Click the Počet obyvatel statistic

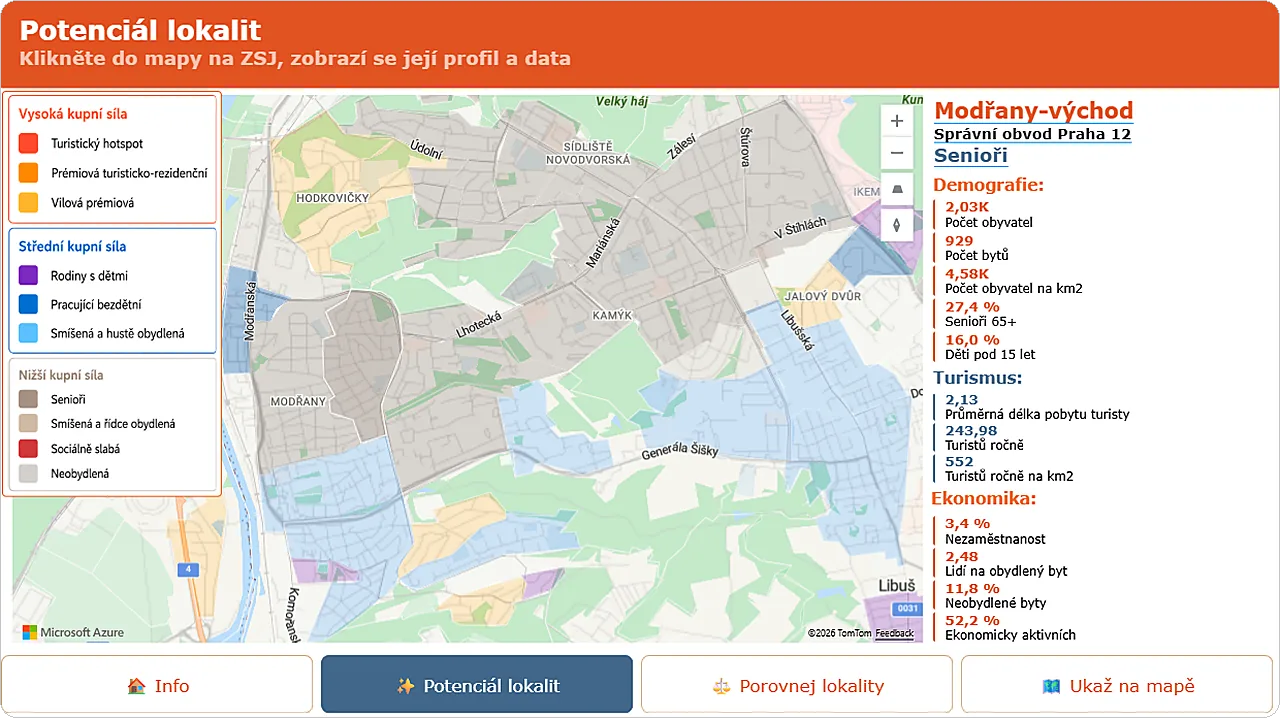[989, 215]
